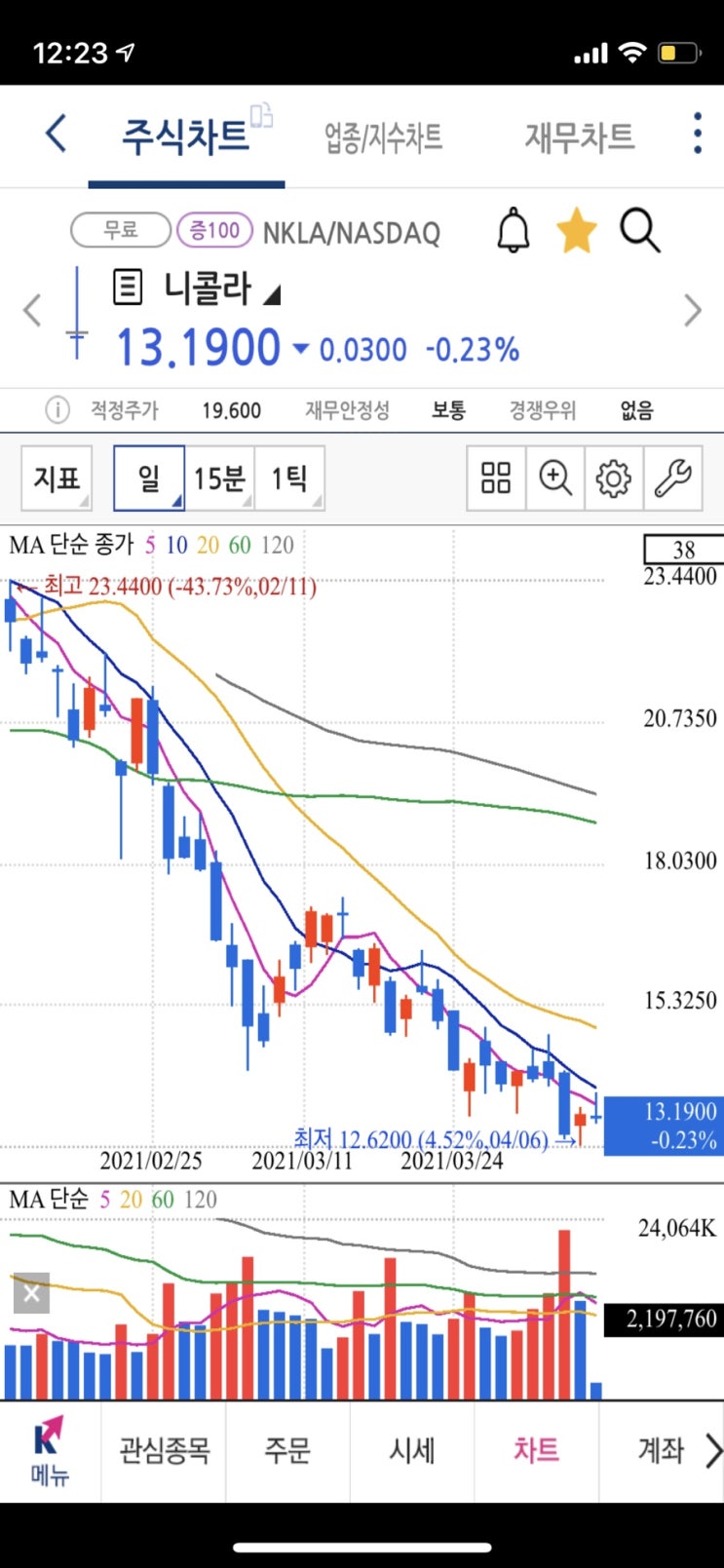Select the zoom-in magnifier tool
724x1568 pixels.
554,478
